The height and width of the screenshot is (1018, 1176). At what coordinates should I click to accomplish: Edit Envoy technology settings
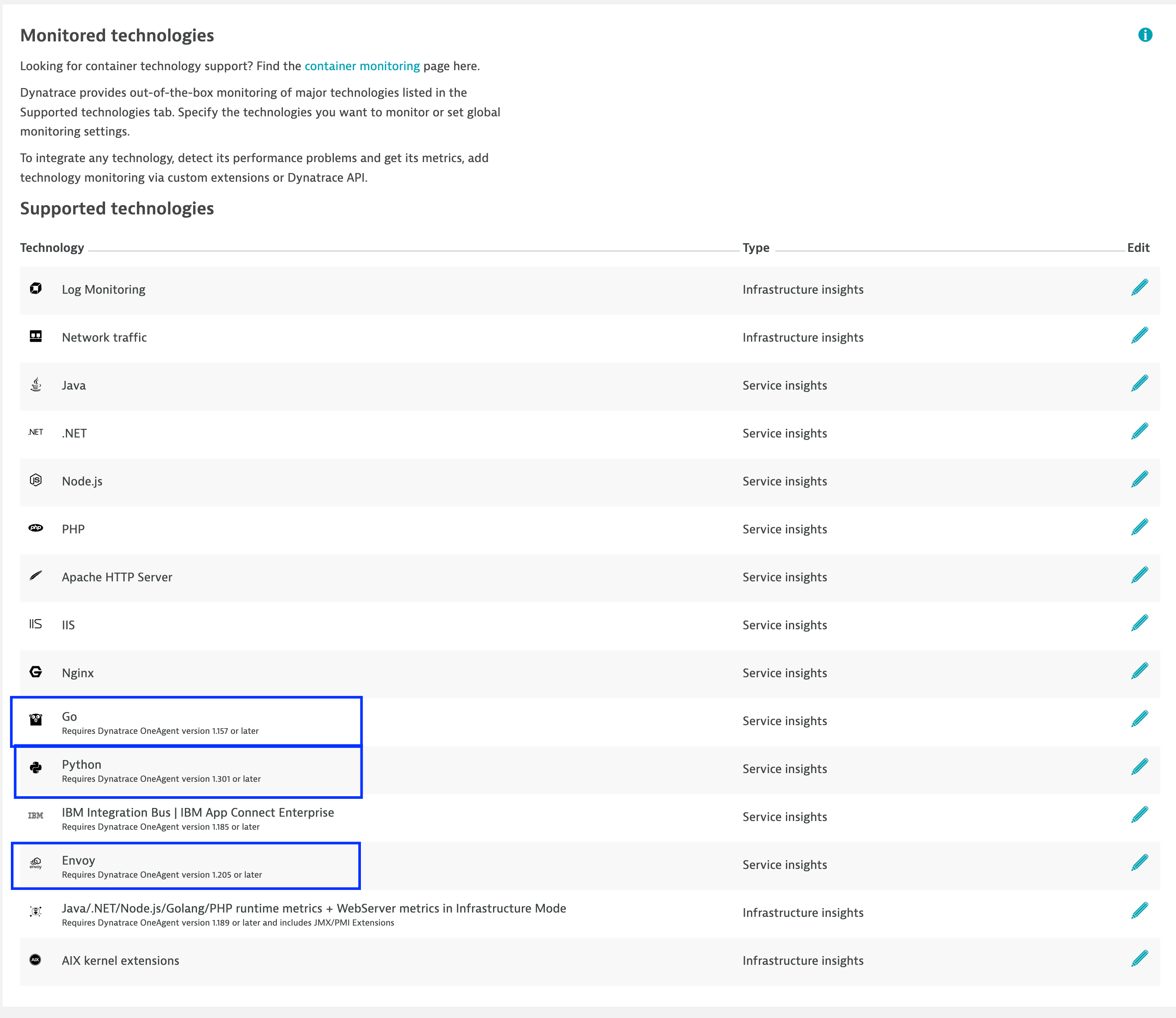(1139, 863)
